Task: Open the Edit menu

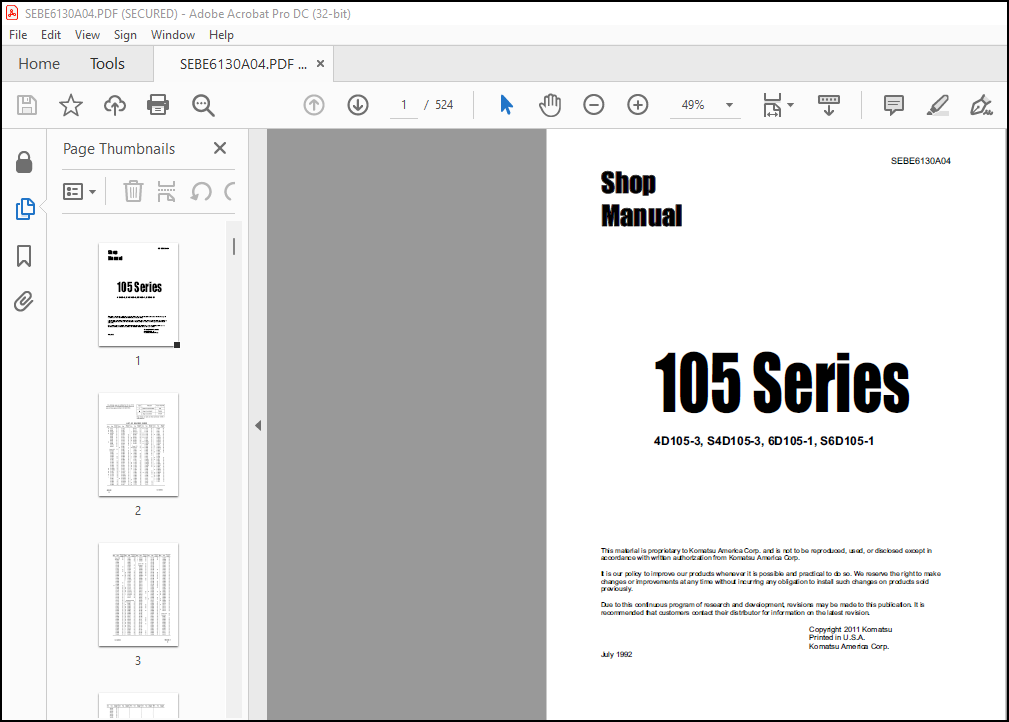Action: [51, 35]
